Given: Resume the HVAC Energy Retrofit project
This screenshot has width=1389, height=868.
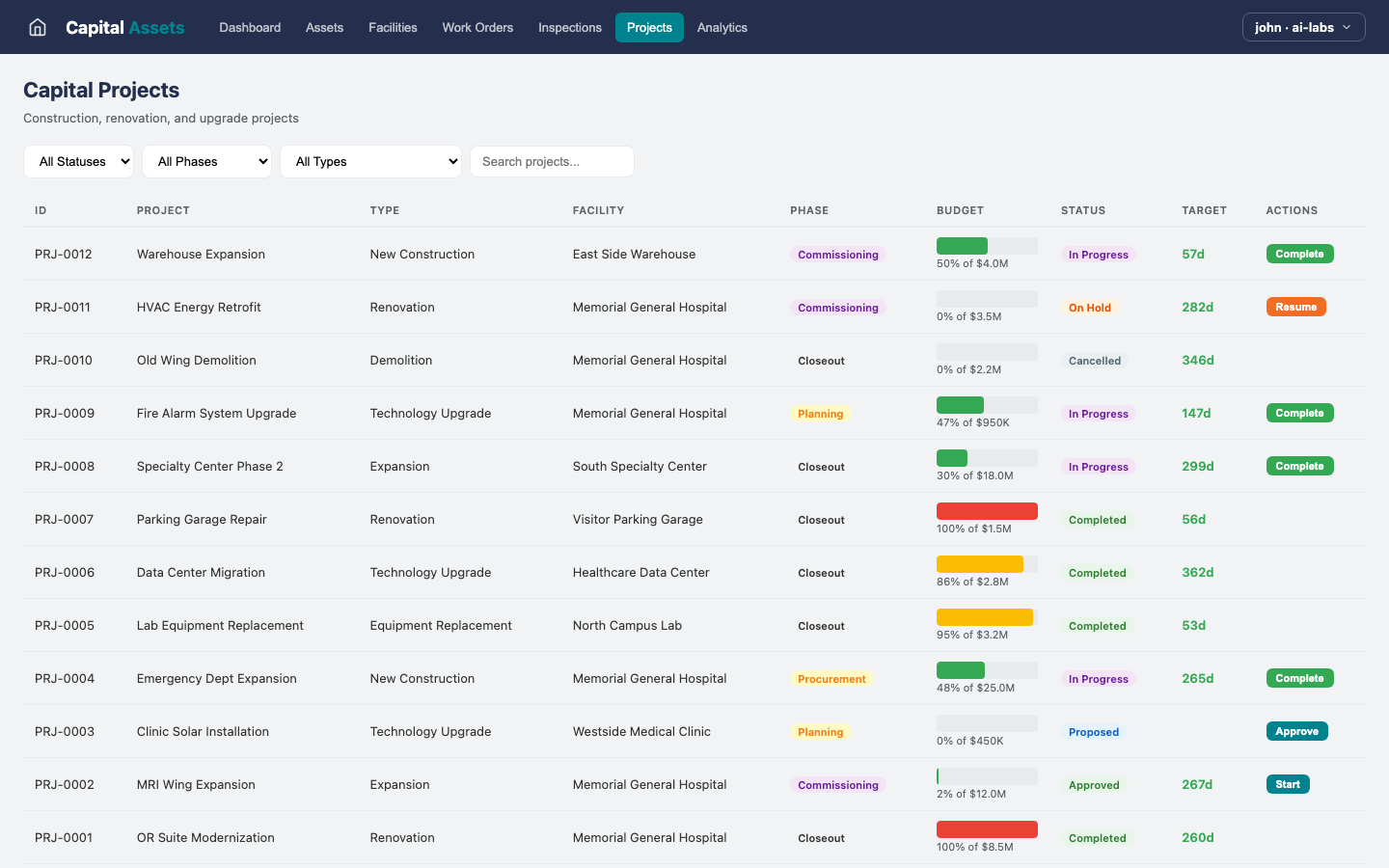Looking at the screenshot, I should pyautogui.click(x=1295, y=307).
